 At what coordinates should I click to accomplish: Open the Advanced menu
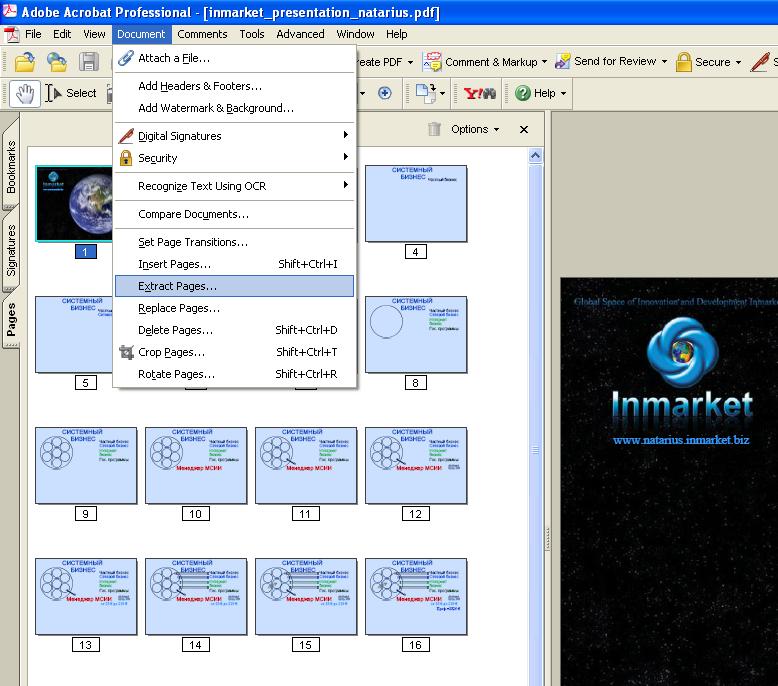pyautogui.click(x=300, y=34)
